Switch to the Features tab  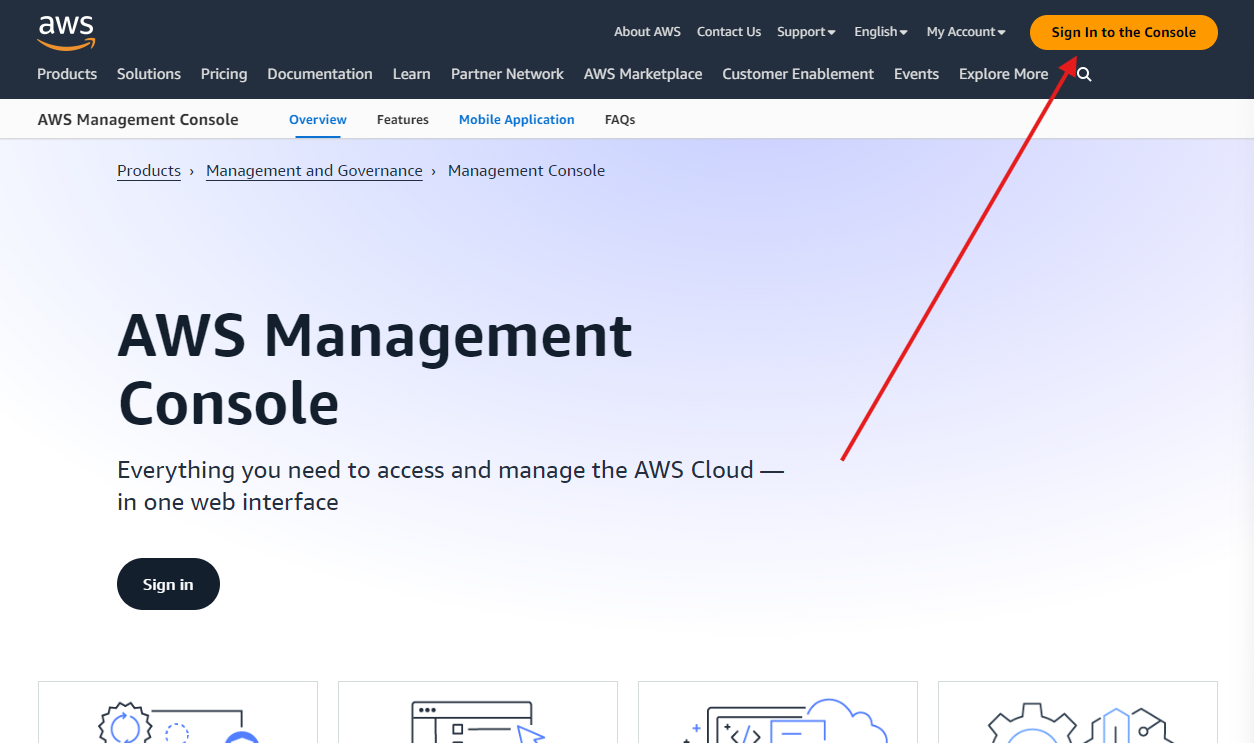tap(402, 119)
